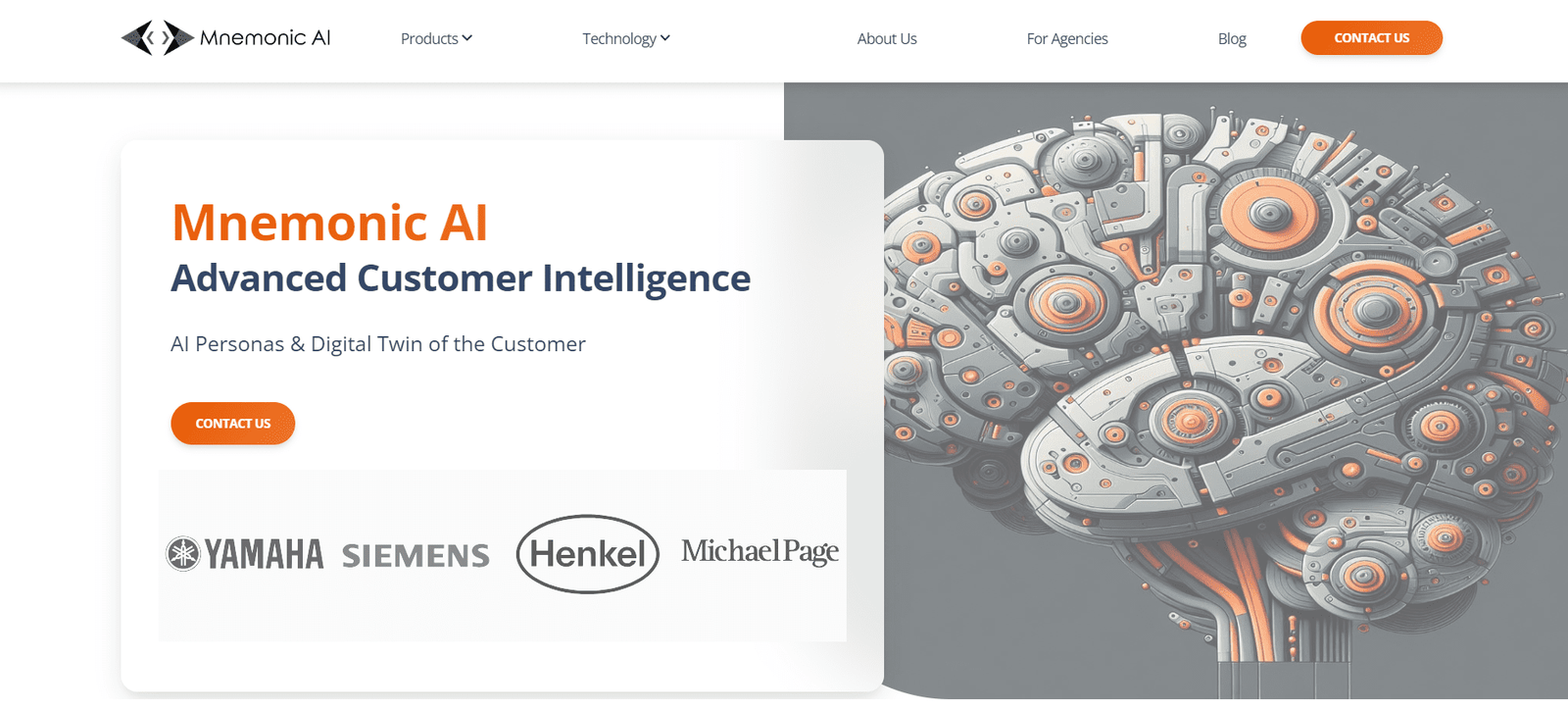Viewport: 1568px width, 710px height.
Task: Open the For Agencies page
Action: pyautogui.click(x=1067, y=38)
